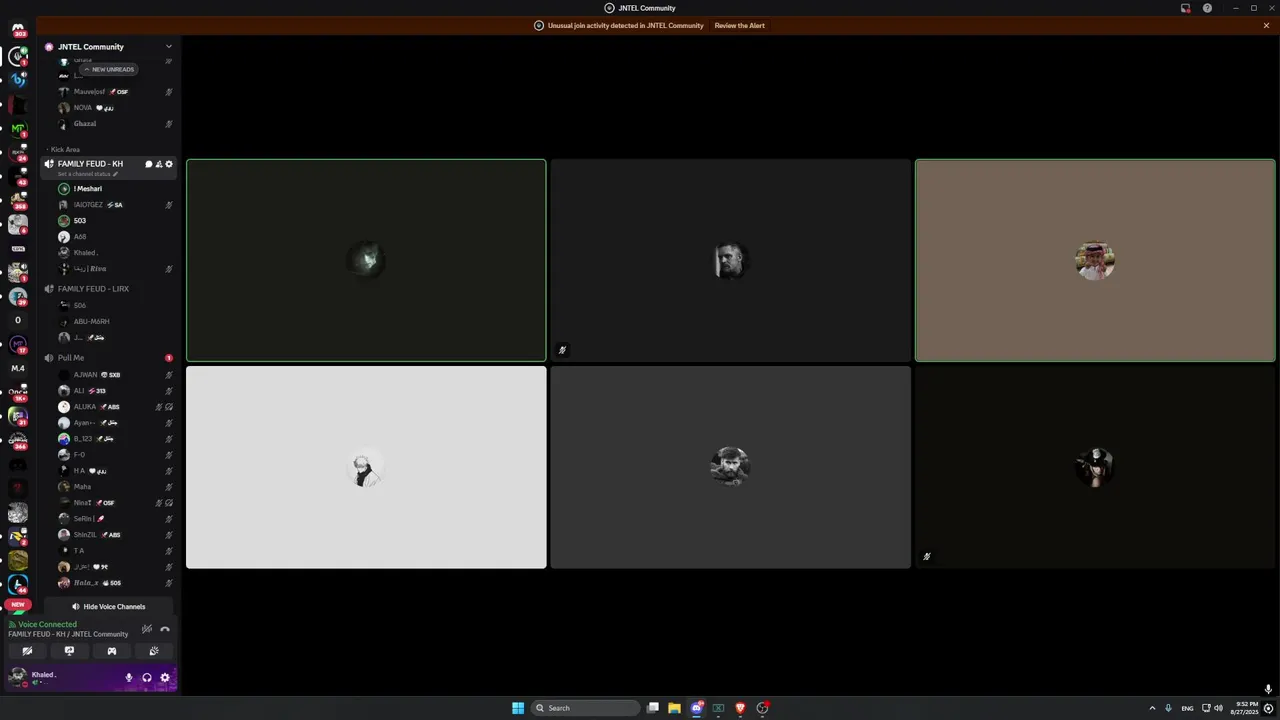Start an activity with the game controller icon
Viewport: 1280px width, 720px height.
111,651
